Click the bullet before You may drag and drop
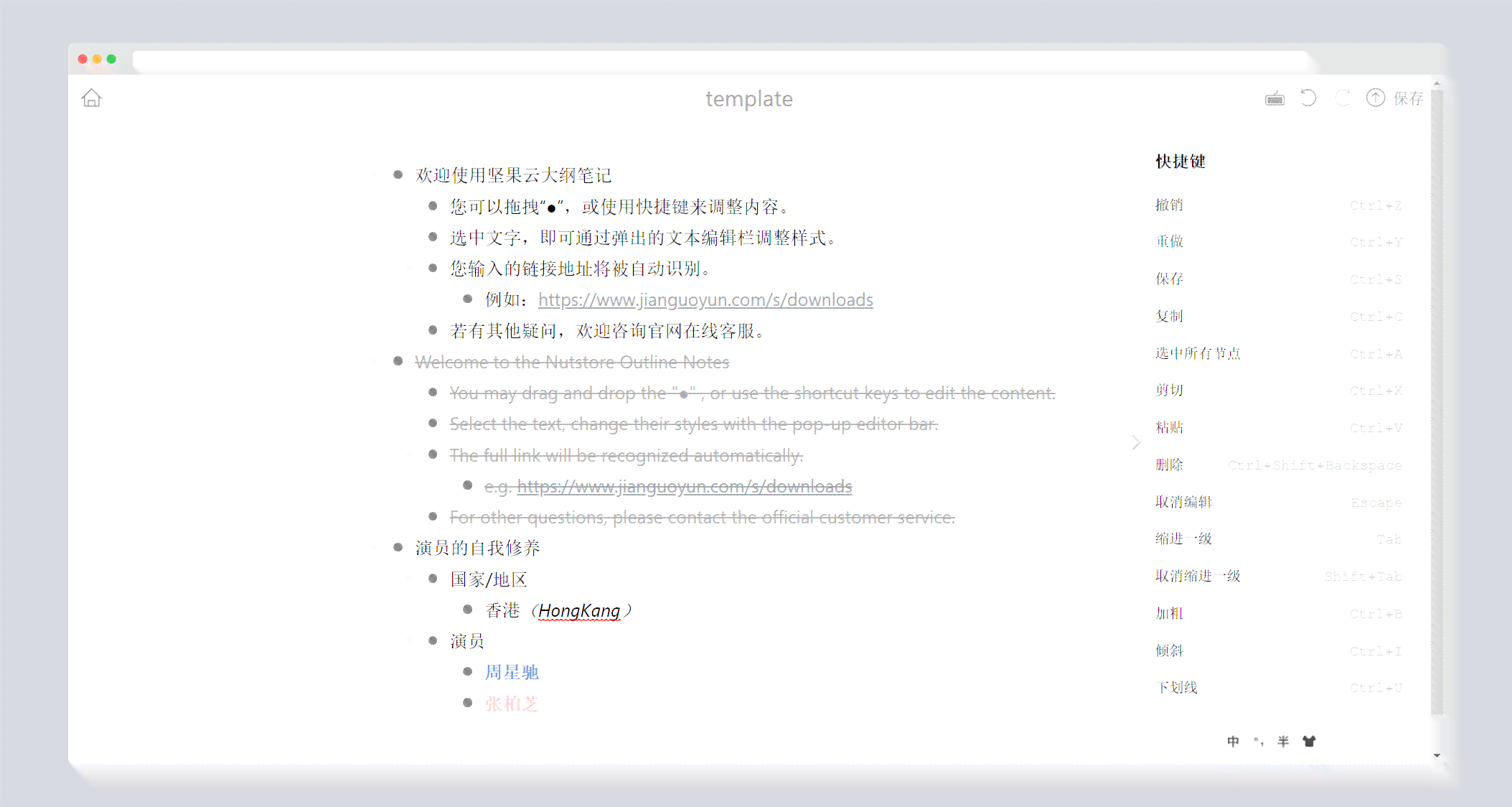This screenshot has height=807, width=1512. tap(433, 392)
